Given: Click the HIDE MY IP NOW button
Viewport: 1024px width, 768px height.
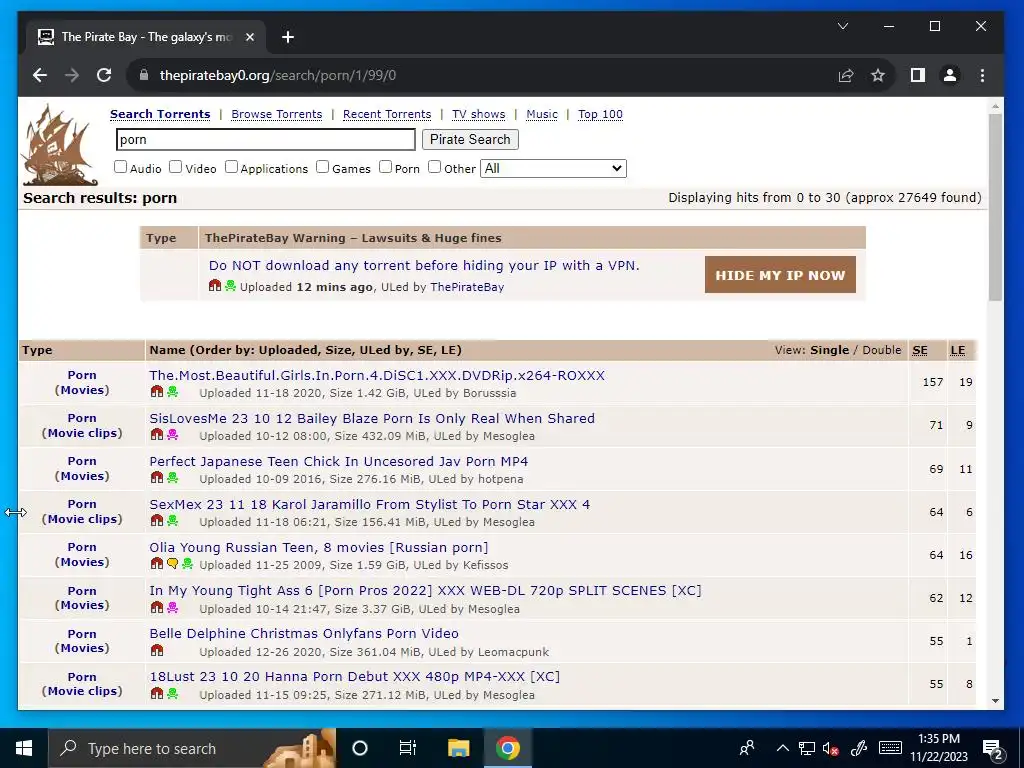Looking at the screenshot, I should 780,275.
